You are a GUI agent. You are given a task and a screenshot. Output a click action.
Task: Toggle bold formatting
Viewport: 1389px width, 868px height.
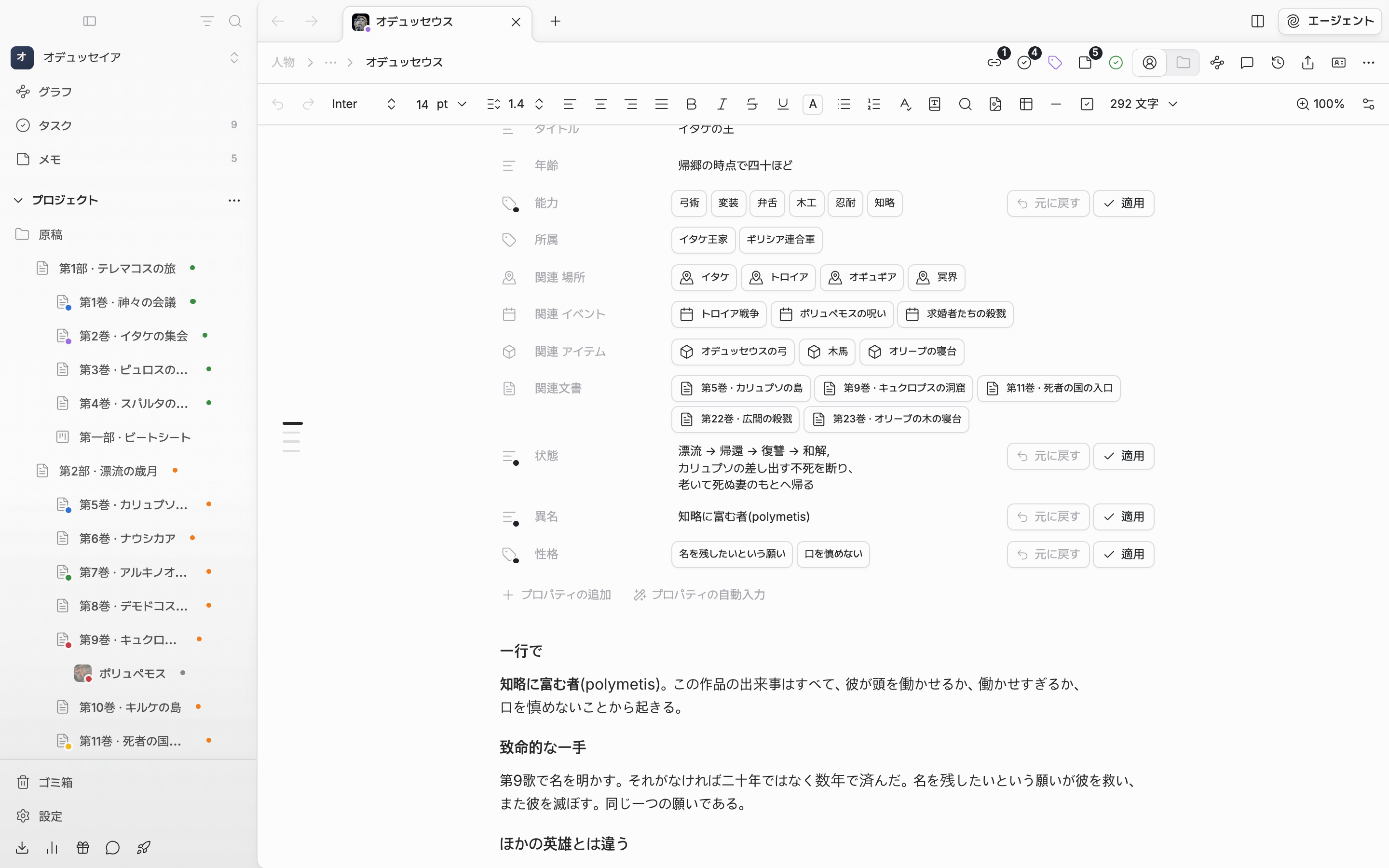(x=691, y=104)
